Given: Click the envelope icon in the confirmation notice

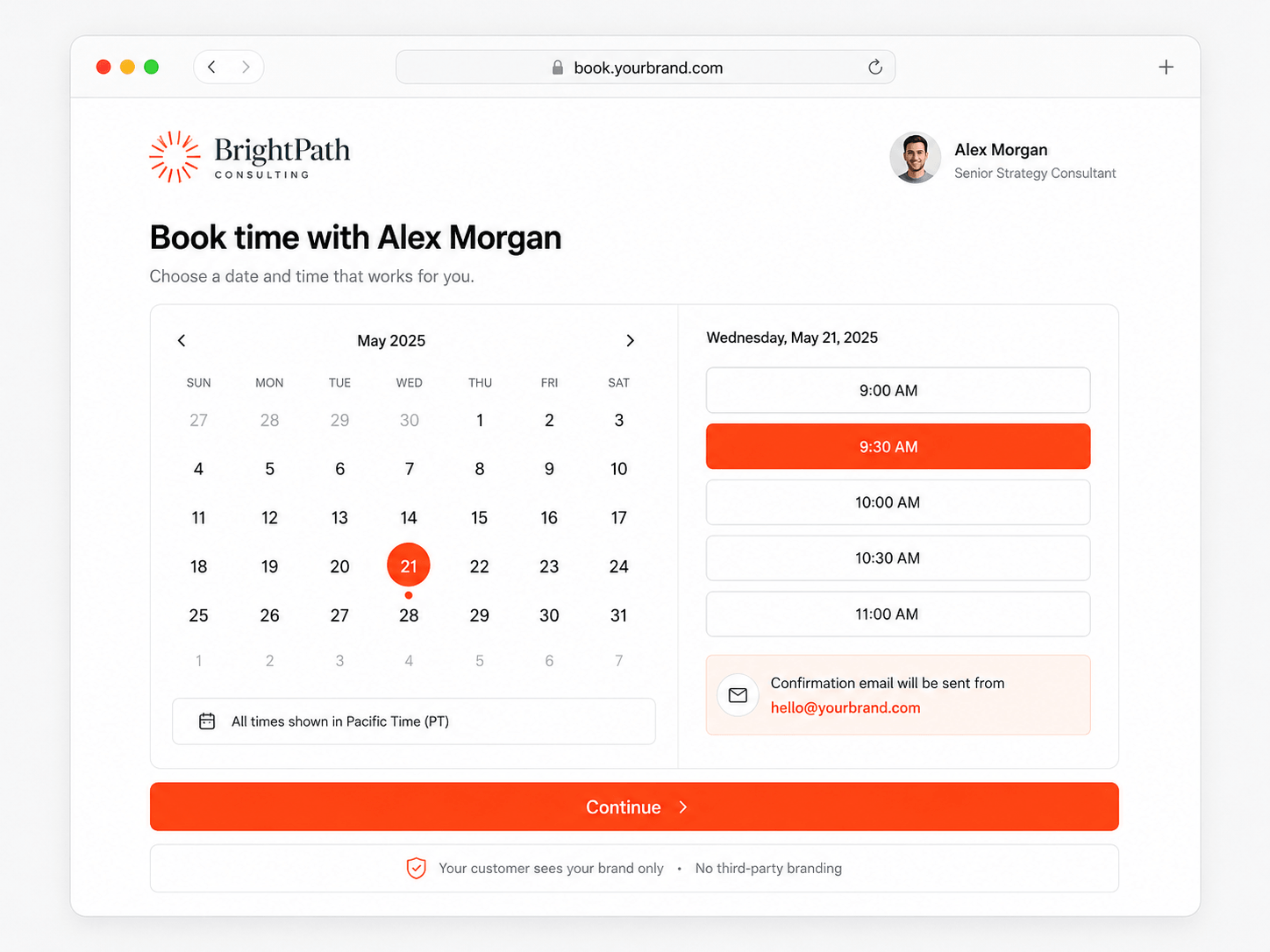Looking at the screenshot, I should (738, 695).
